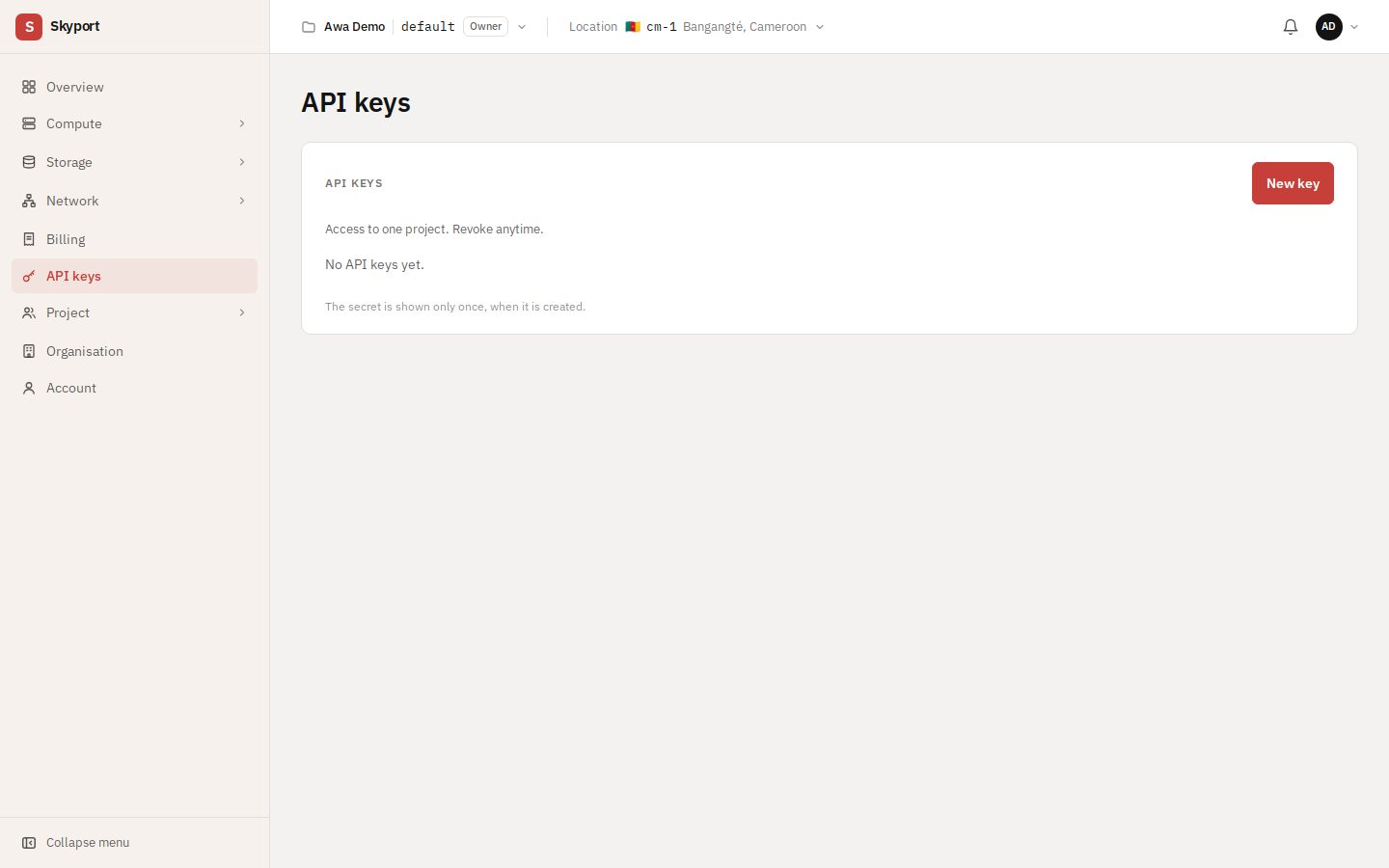Click 'Access to one project' description
The image size is (1389, 868).
pos(434,230)
